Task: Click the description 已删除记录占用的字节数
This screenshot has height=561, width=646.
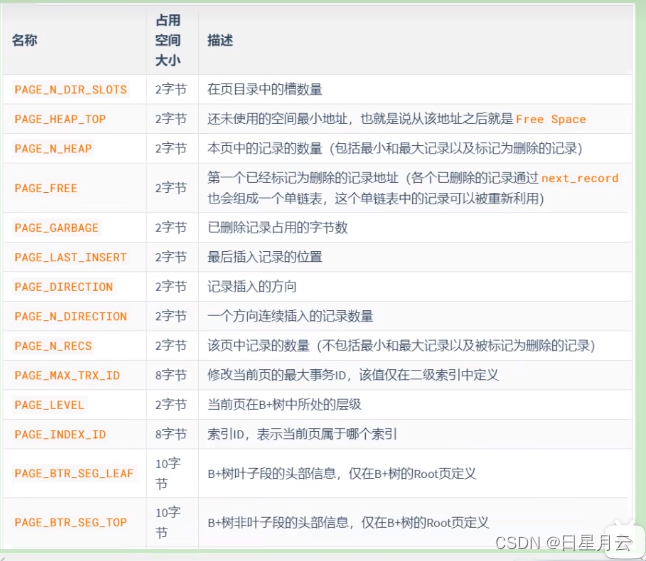Action: (x=278, y=228)
